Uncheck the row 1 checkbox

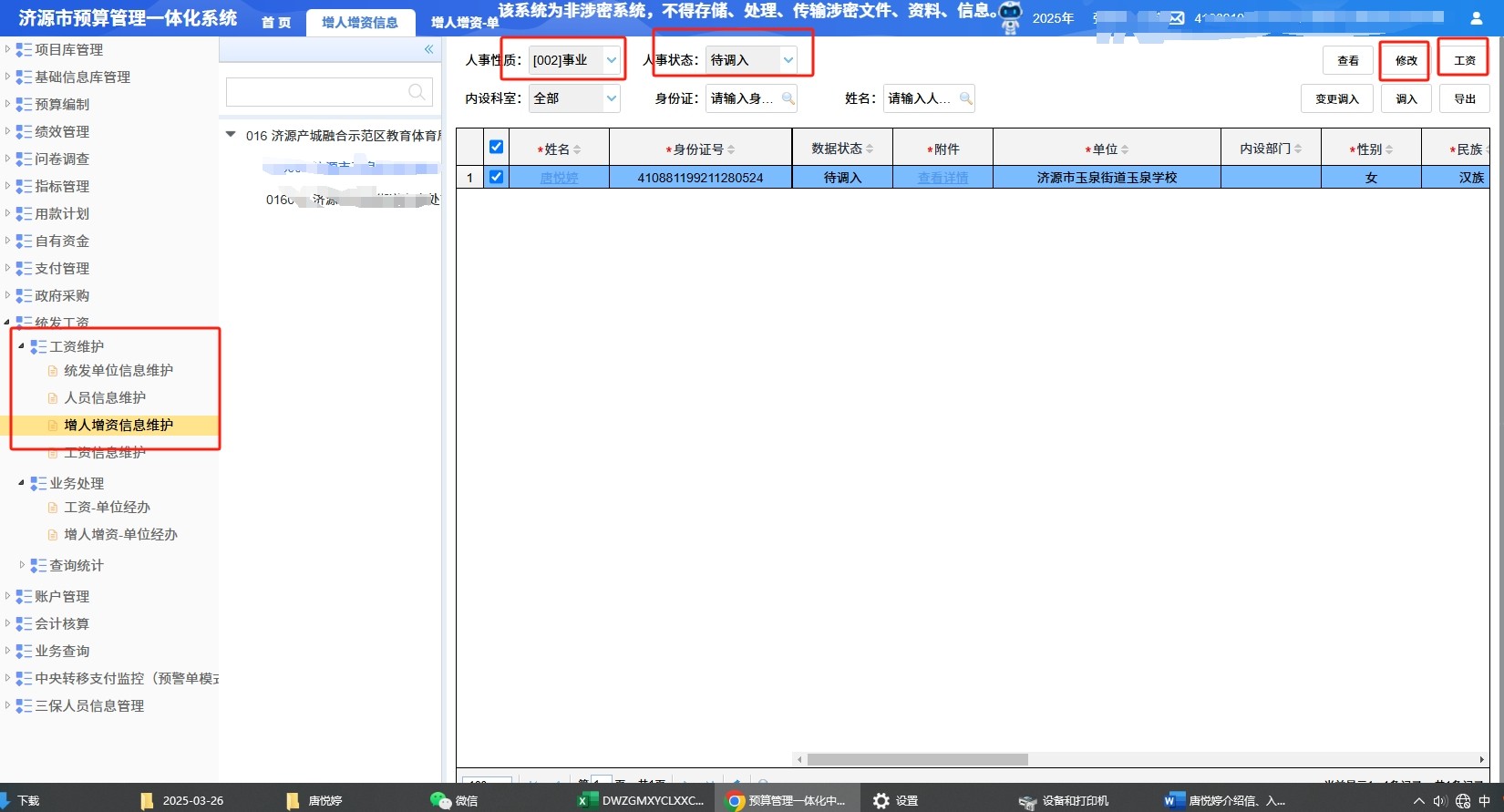(496, 177)
